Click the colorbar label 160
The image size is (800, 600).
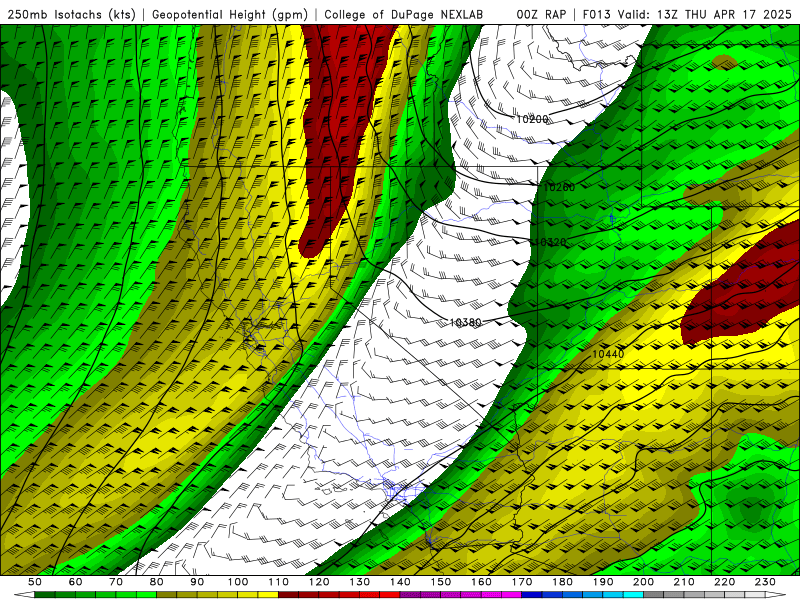click(x=481, y=582)
